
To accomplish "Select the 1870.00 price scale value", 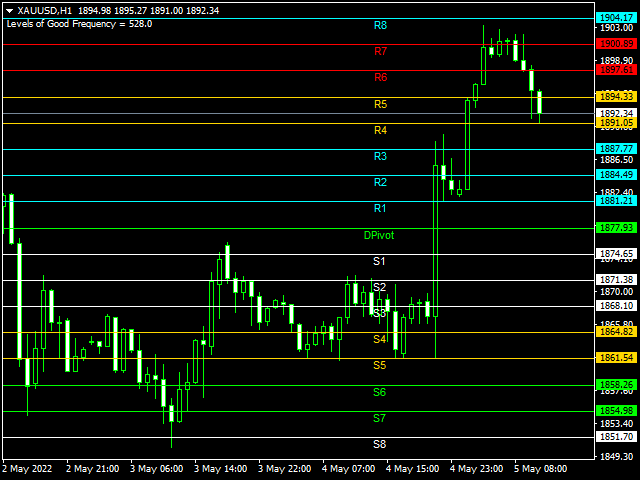I will 616,292.
